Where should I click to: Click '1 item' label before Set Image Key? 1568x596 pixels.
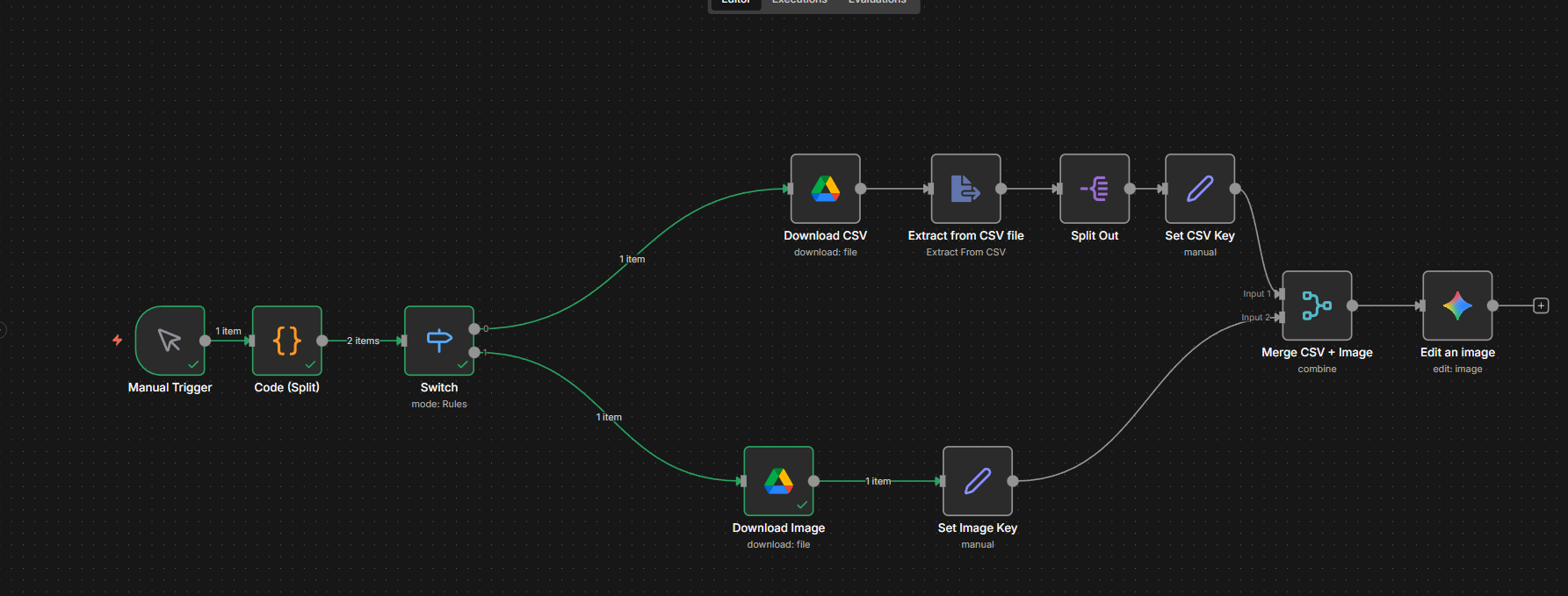878,481
